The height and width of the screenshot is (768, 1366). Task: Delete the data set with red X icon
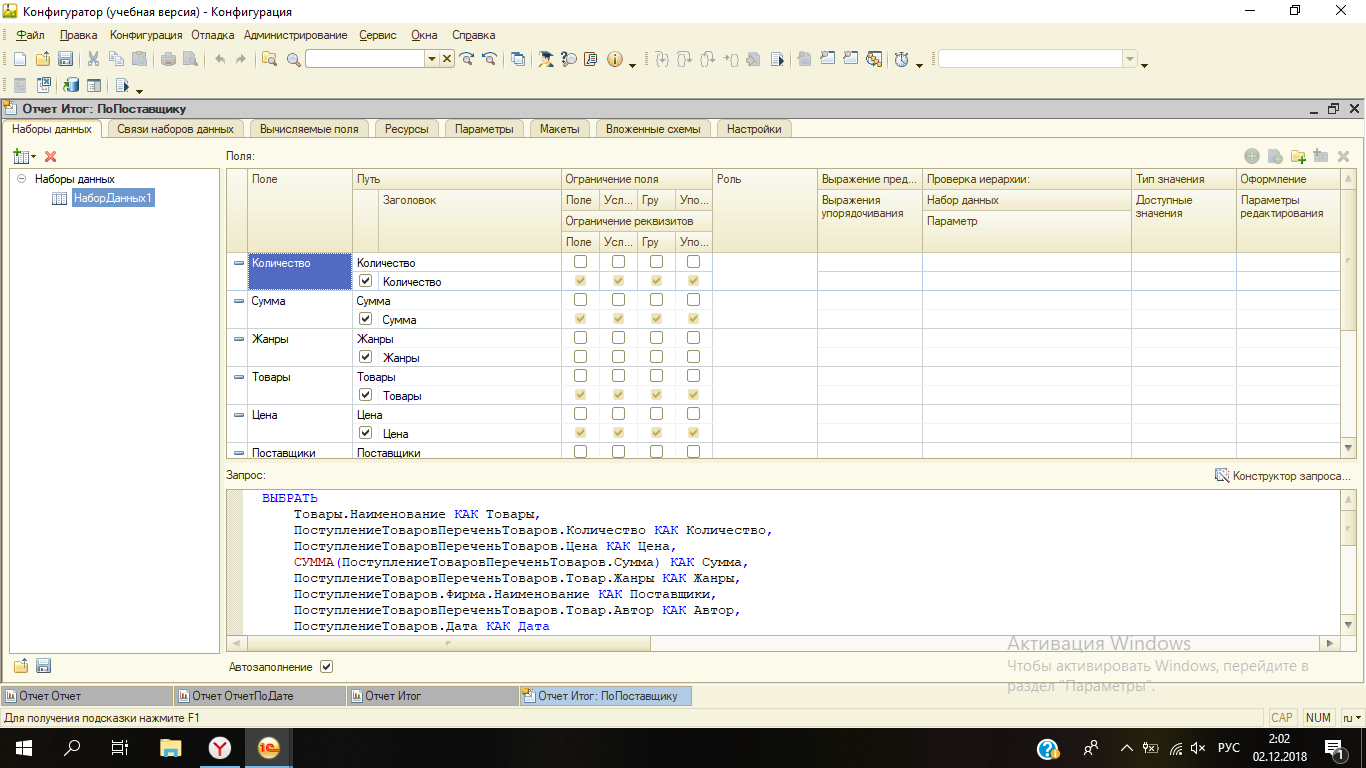tap(50, 156)
